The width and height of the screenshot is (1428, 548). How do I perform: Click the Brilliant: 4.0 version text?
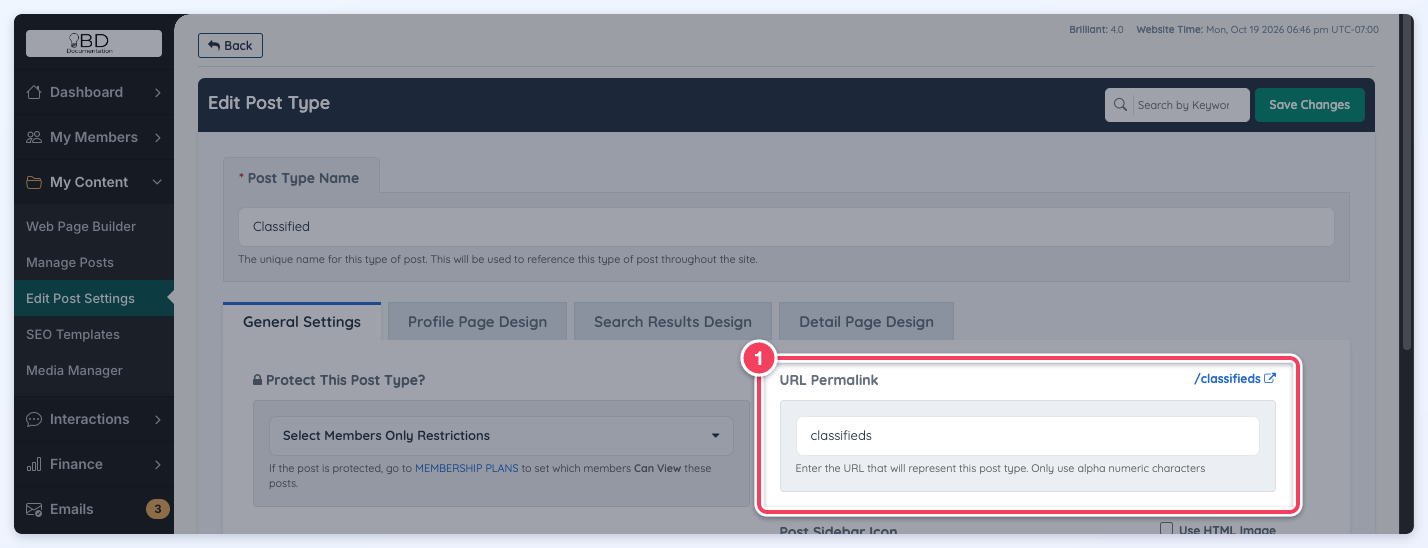pyautogui.click(x=1096, y=30)
